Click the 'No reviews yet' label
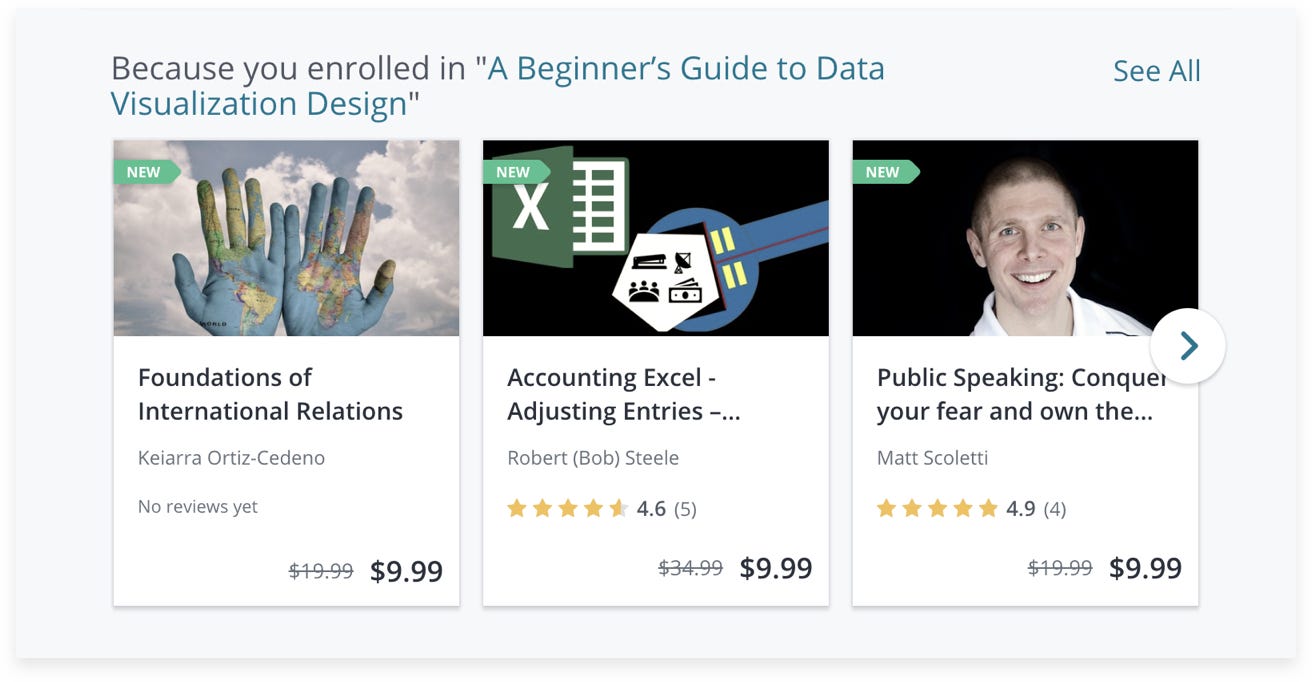Image resolution: width=1312 pixels, height=682 pixels. pos(197,507)
